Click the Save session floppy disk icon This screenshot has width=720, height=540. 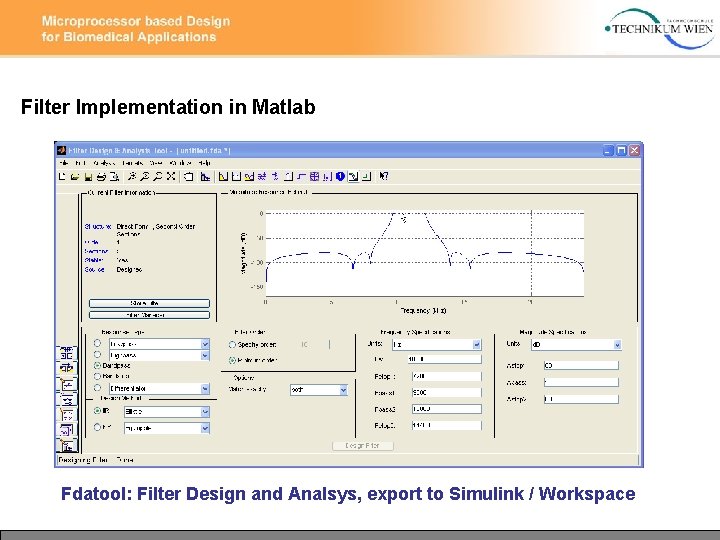coord(88,176)
